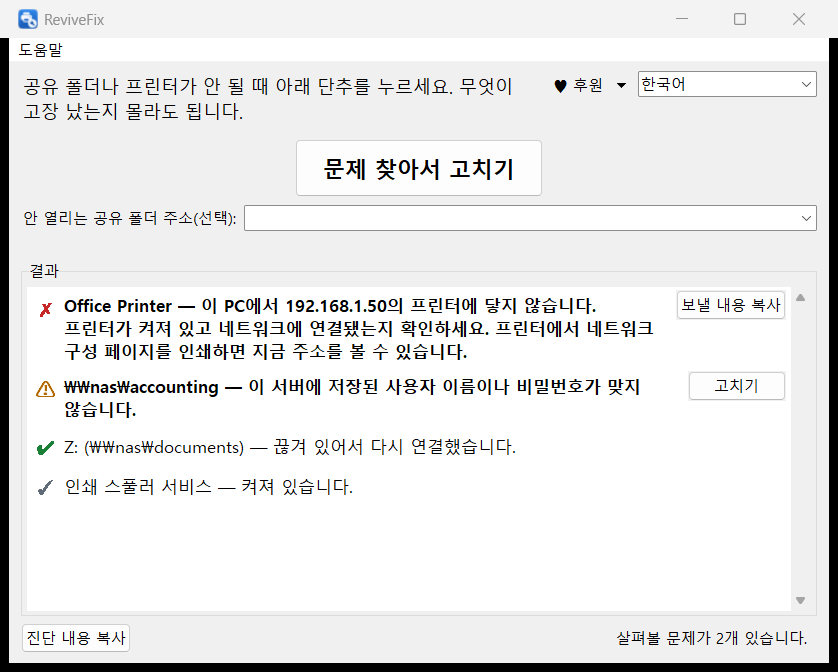The height and width of the screenshot is (672, 838).
Task: Click the ReviveFix app icon in title bar
Action: coord(27,19)
